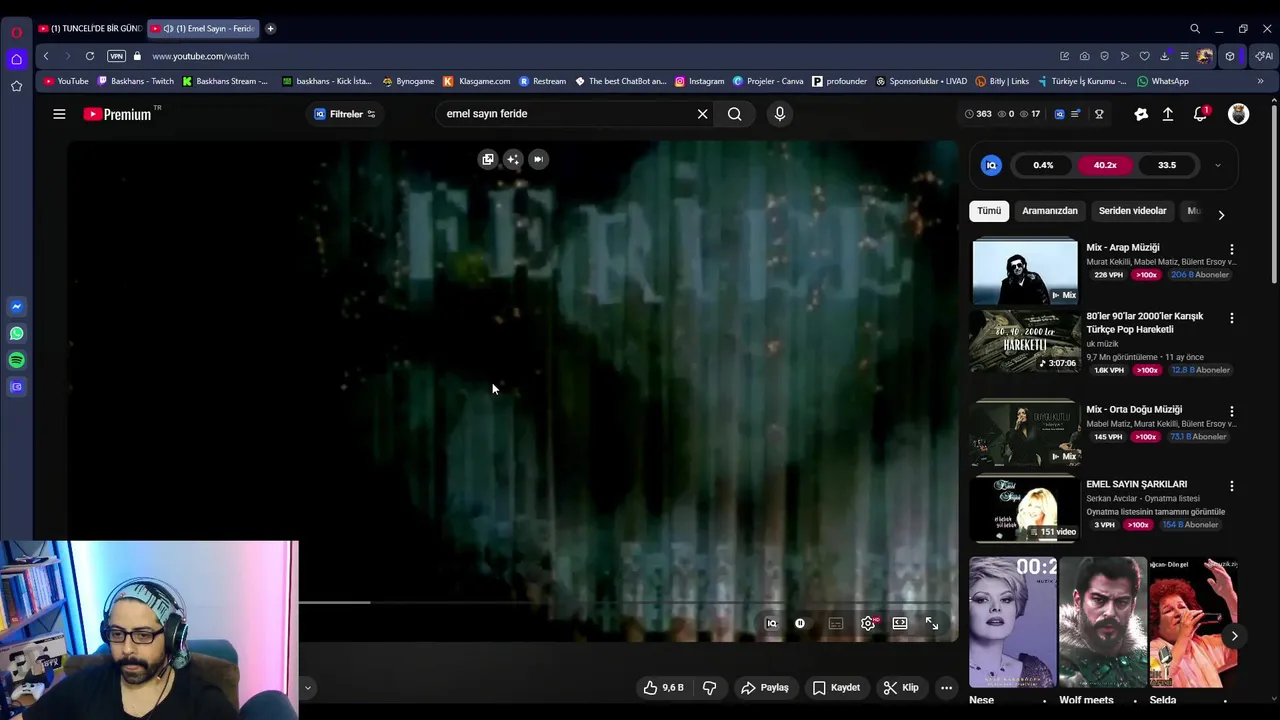Clear the search box text
Viewport: 1280px width, 720px height.
click(x=702, y=114)
